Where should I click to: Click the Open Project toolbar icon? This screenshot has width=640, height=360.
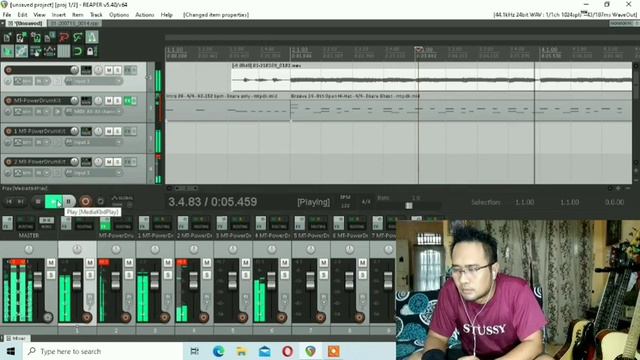21,38
